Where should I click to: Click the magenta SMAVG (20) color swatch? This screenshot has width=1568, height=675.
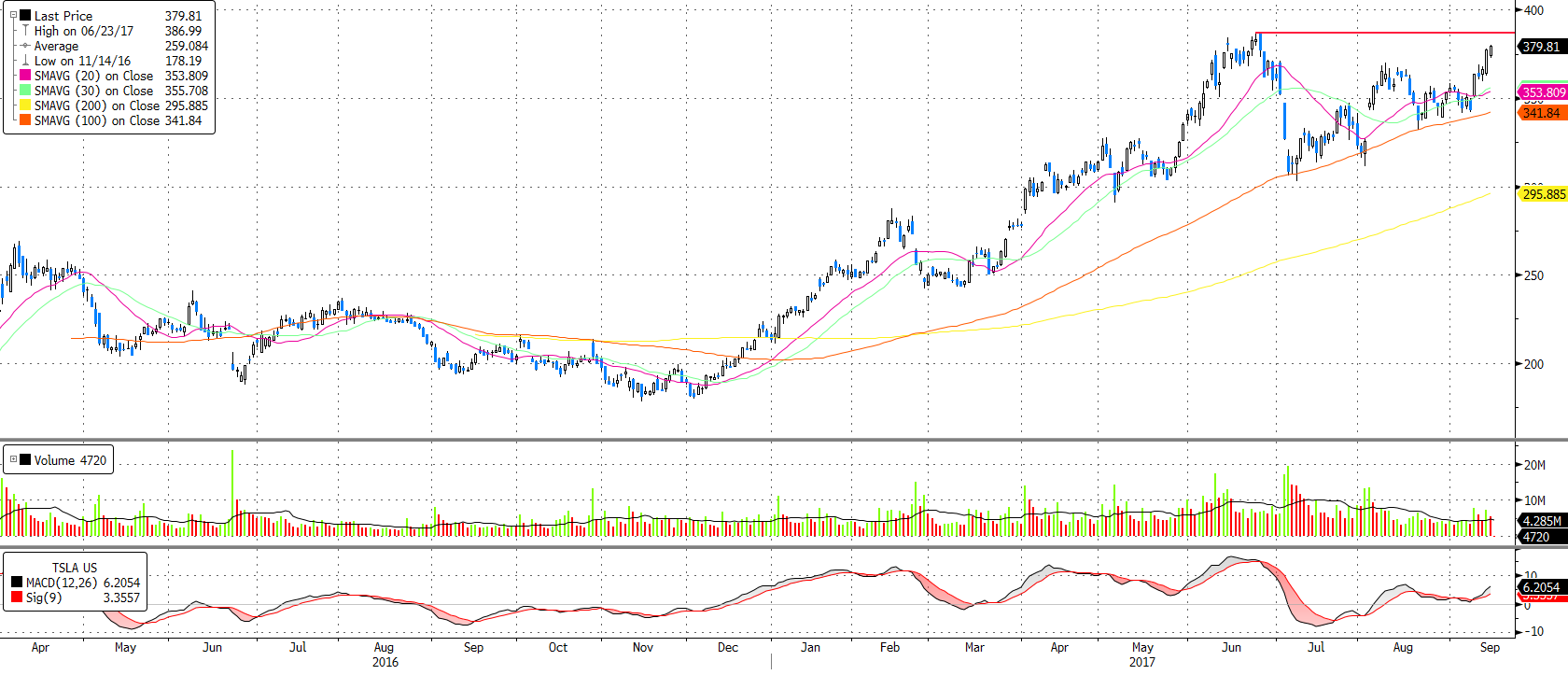tap(25, 76)
